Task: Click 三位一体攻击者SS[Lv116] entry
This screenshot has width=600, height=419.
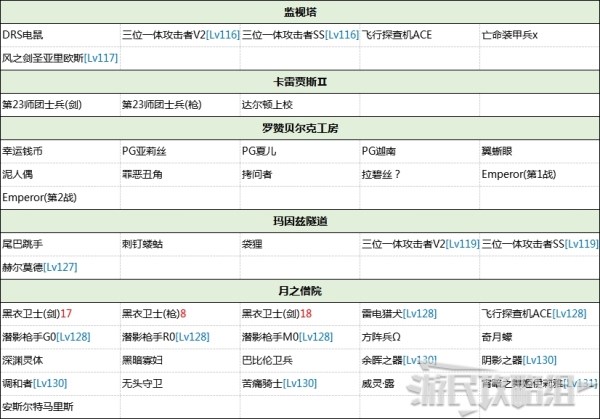Action: 301,35
